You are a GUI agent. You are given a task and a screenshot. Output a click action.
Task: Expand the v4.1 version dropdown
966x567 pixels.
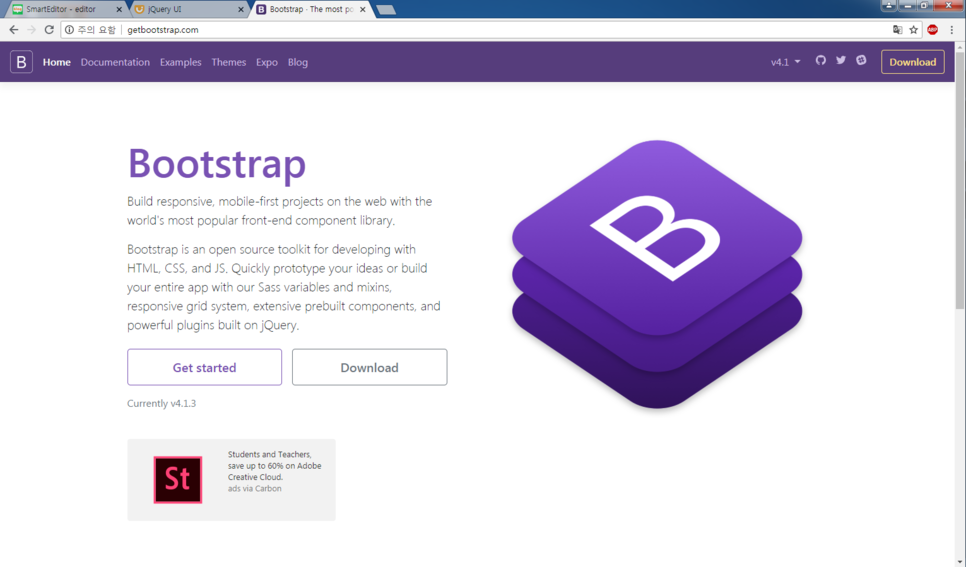point(785,62)
